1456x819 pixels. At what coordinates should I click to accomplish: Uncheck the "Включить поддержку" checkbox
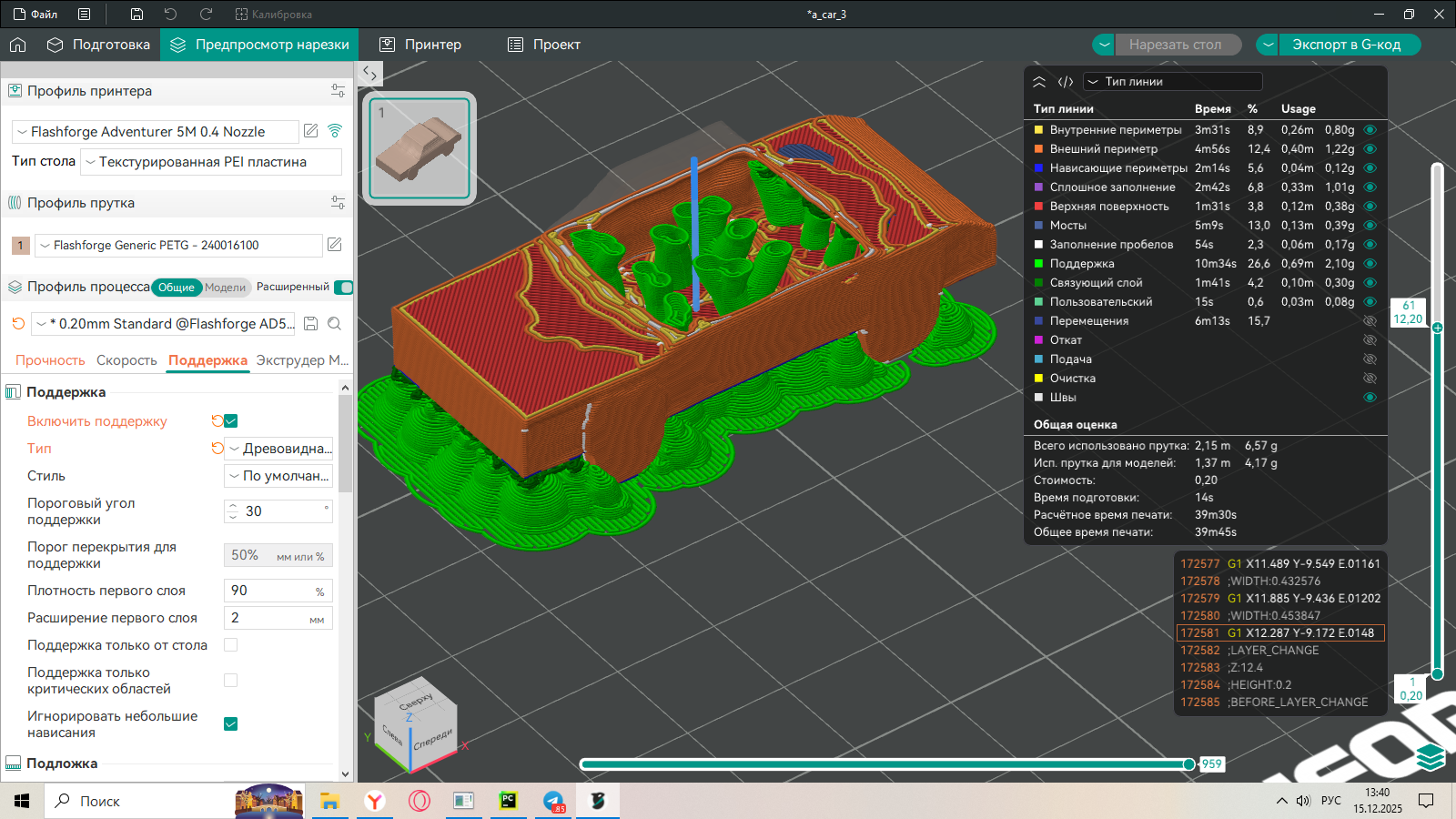231,420
